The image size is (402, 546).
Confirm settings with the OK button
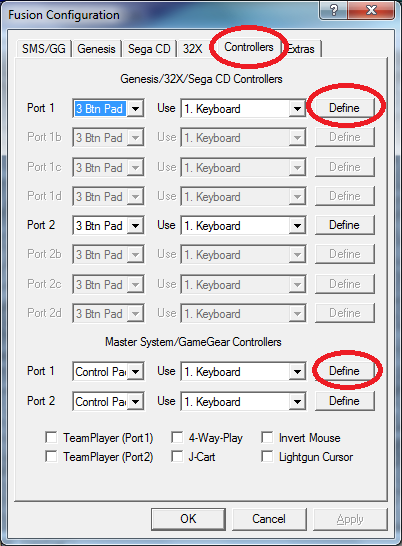coord(188,519)
